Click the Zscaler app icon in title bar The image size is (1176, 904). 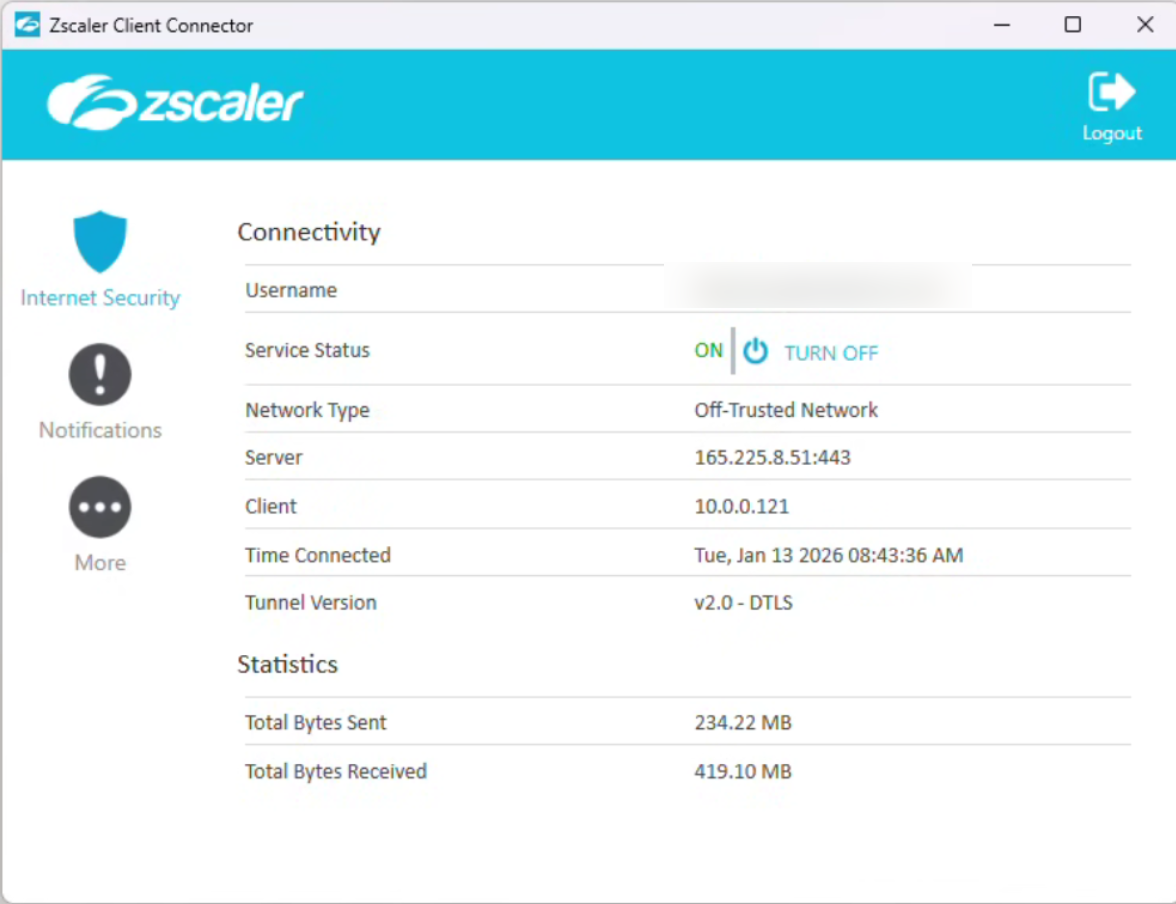[27, 25]
